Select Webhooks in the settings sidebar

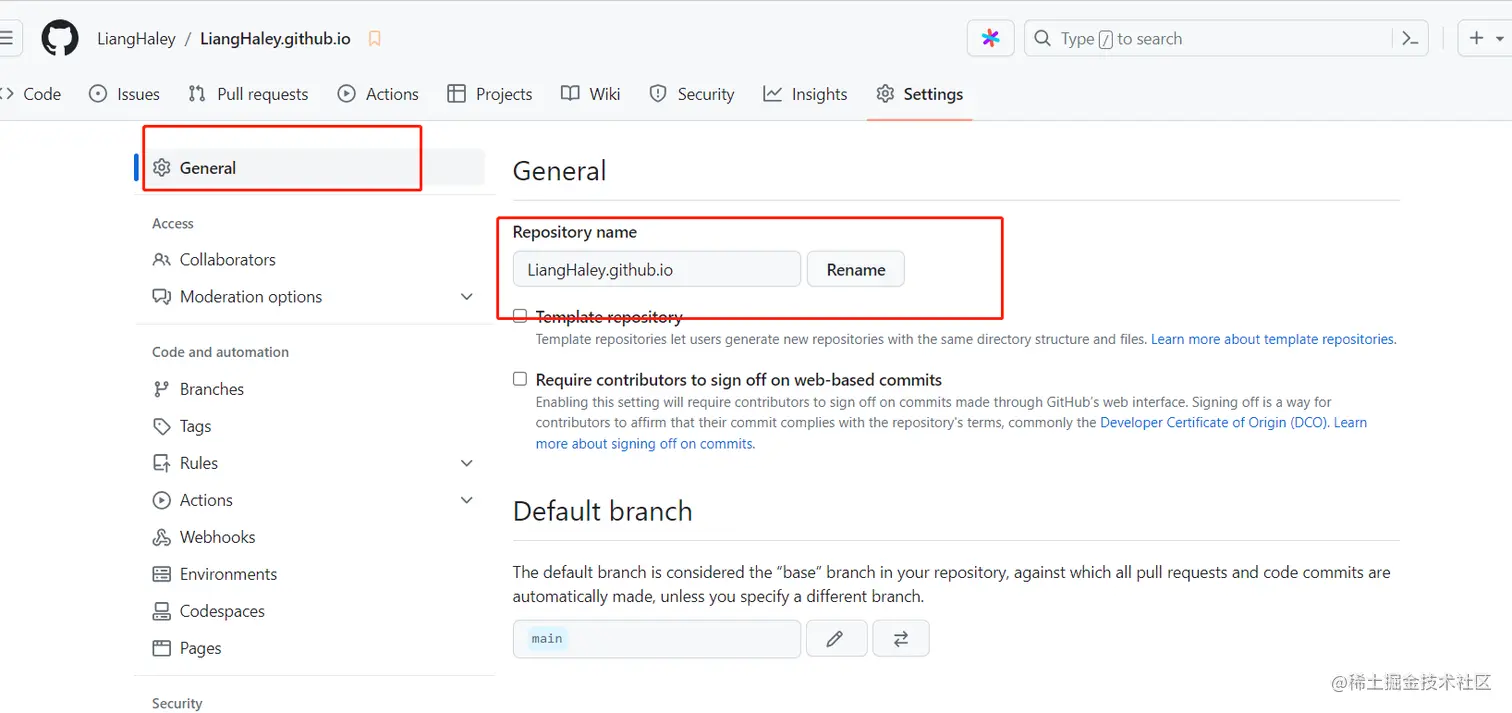coord(217,537)
